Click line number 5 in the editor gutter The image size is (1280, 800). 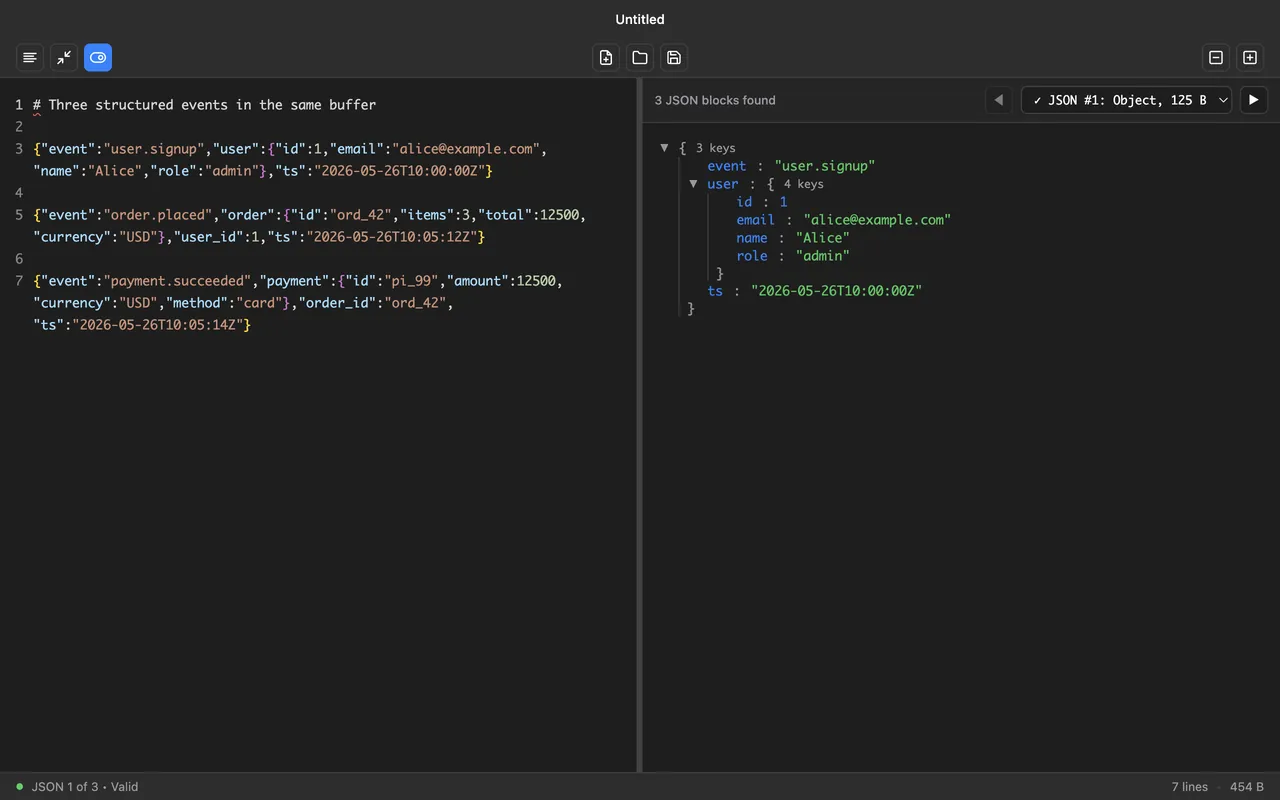19,215
